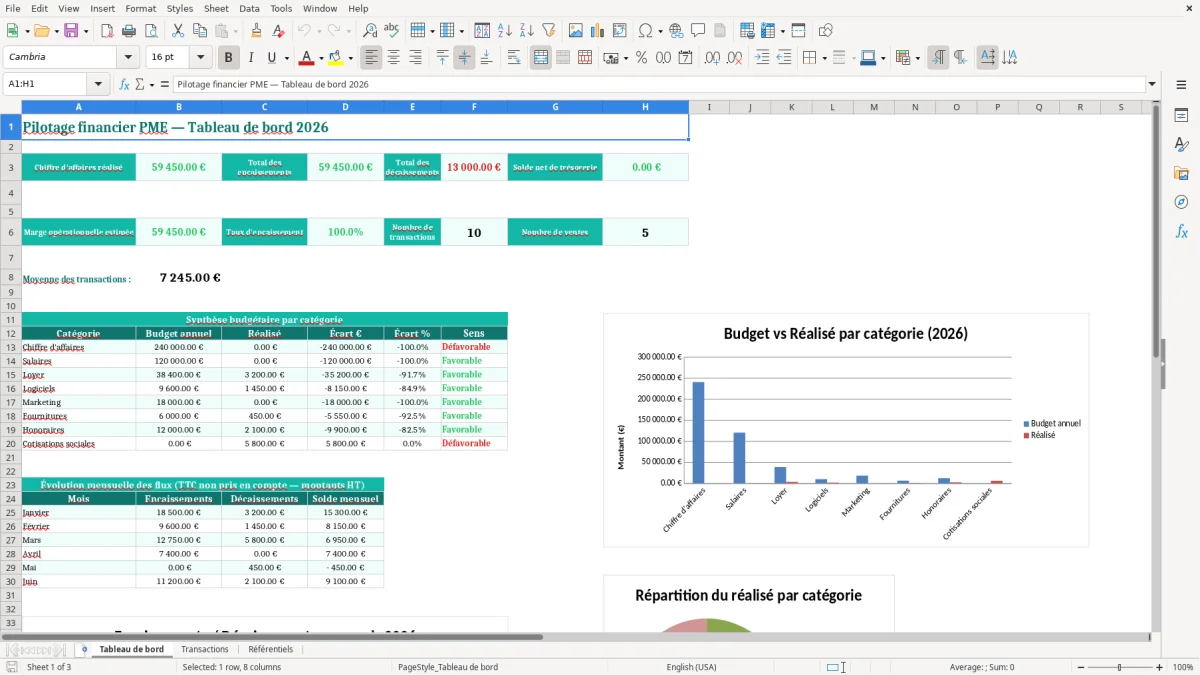
Task: Open the Format menu
Action: [140, 8]
